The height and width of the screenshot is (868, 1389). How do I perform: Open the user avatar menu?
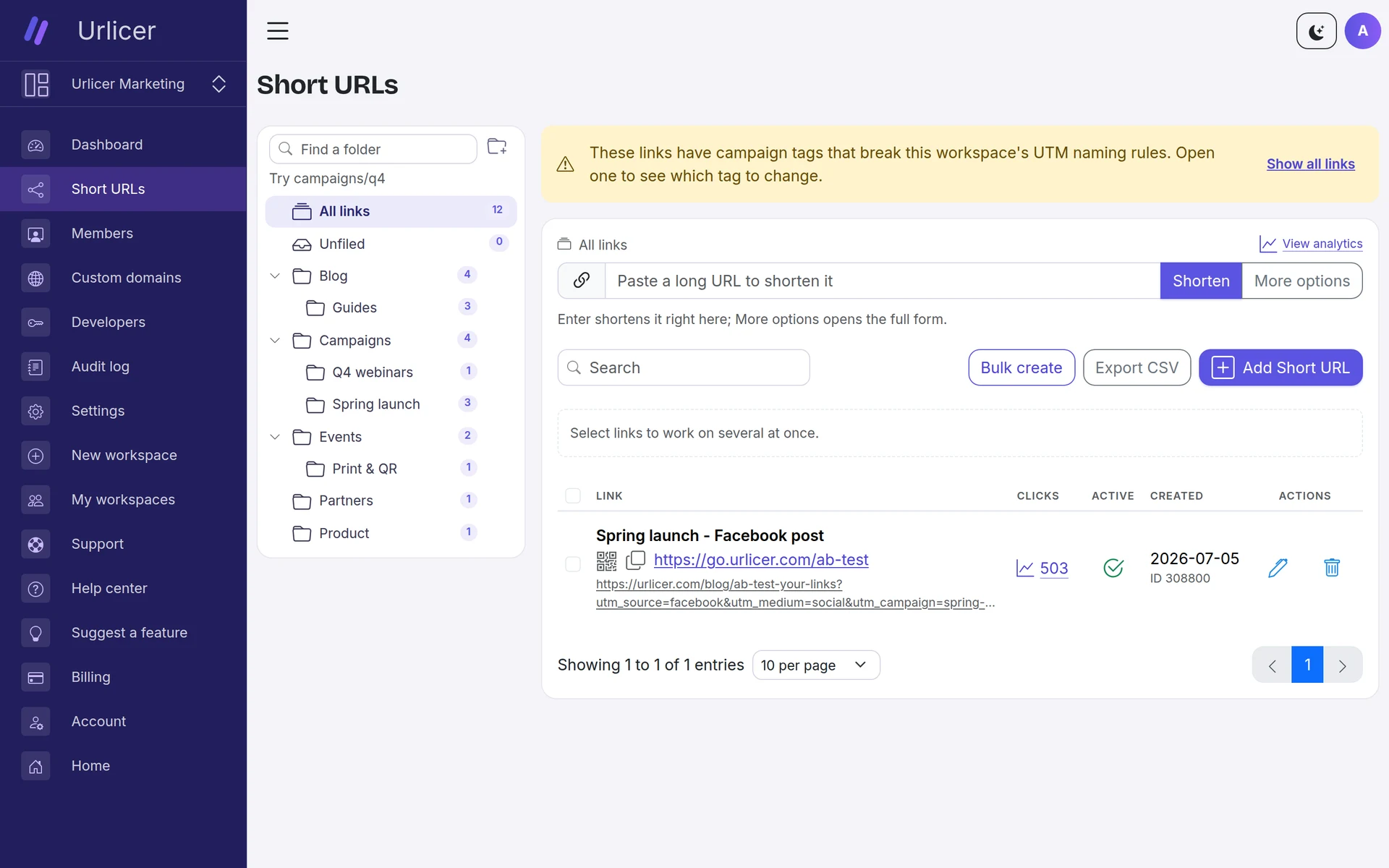click(x=1362, y=31)
